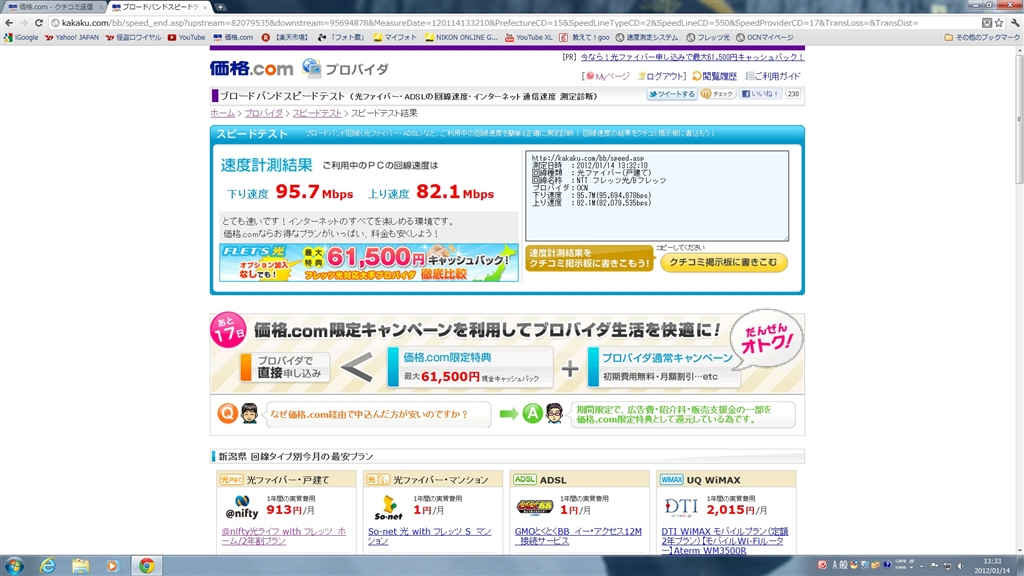Click the So-net provider logo

[389, 508]
